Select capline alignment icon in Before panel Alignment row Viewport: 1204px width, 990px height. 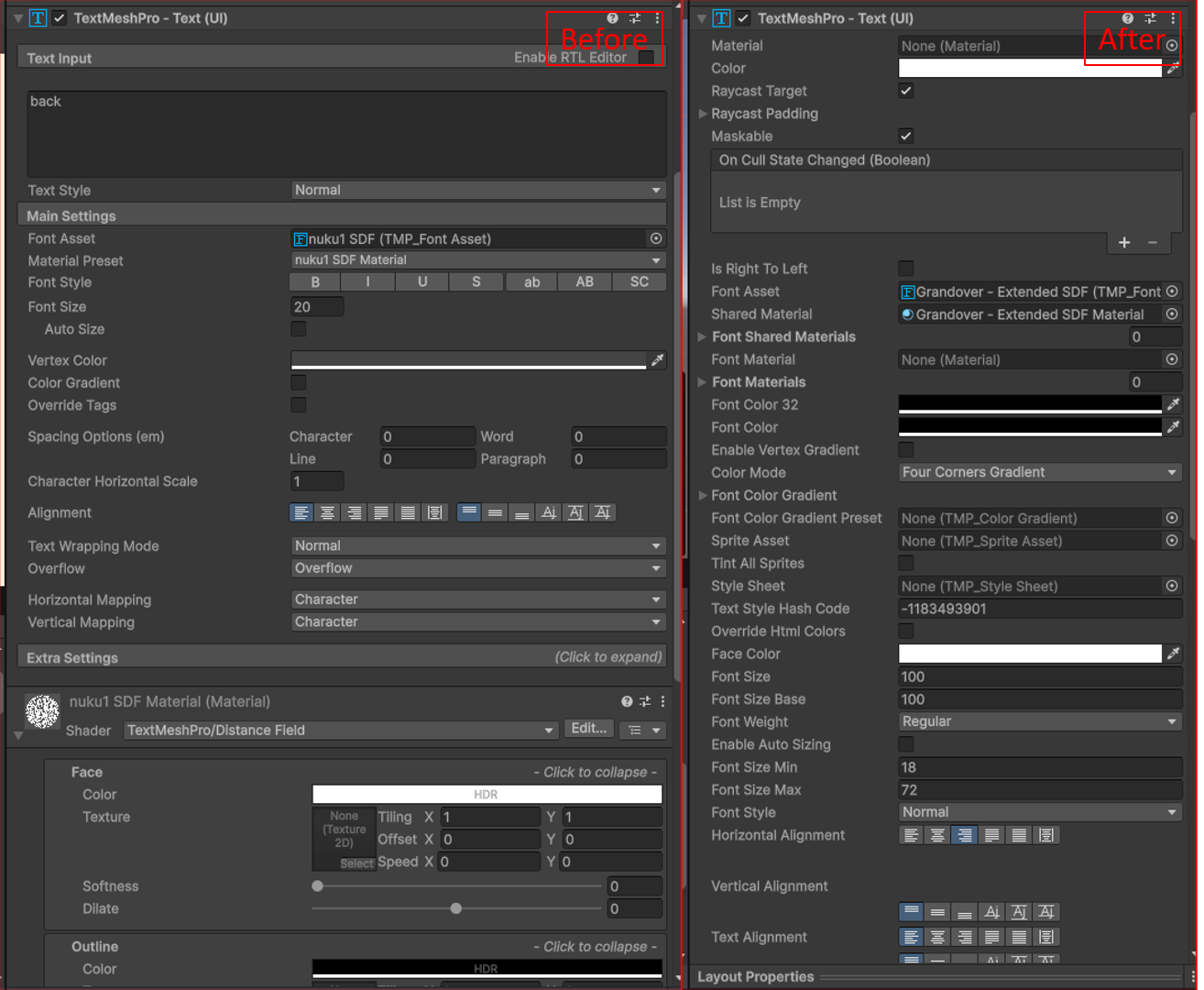[x=602, y=512]
